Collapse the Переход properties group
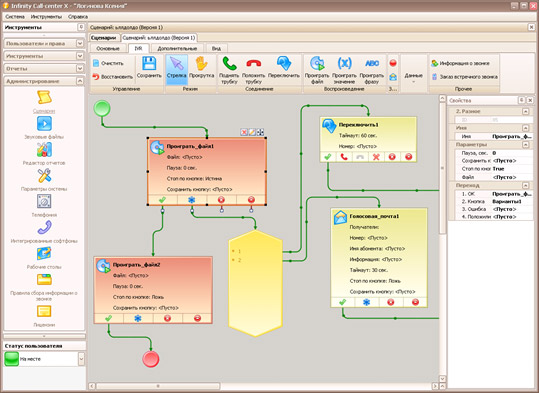The height and width of the screenshot is (393, 539). [526, 185]
